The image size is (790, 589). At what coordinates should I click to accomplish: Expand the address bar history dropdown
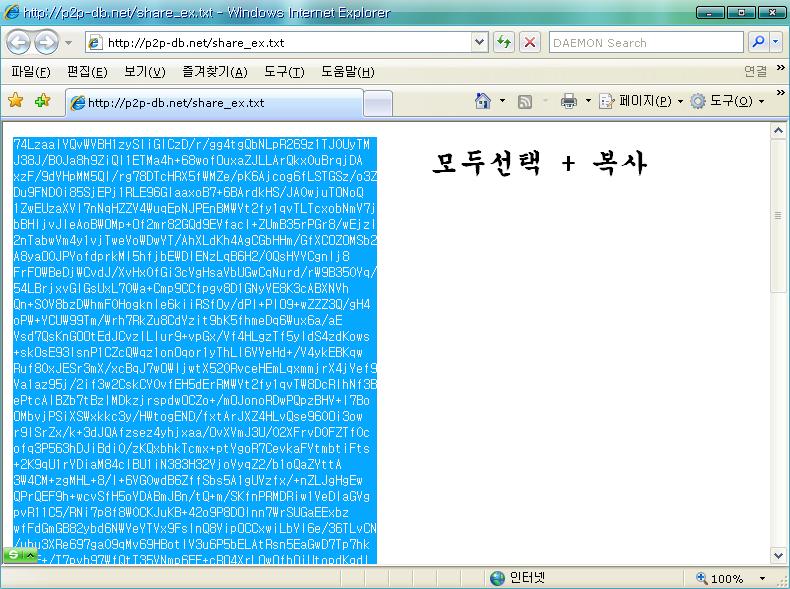pyautogui.click(x=480, y=43)
